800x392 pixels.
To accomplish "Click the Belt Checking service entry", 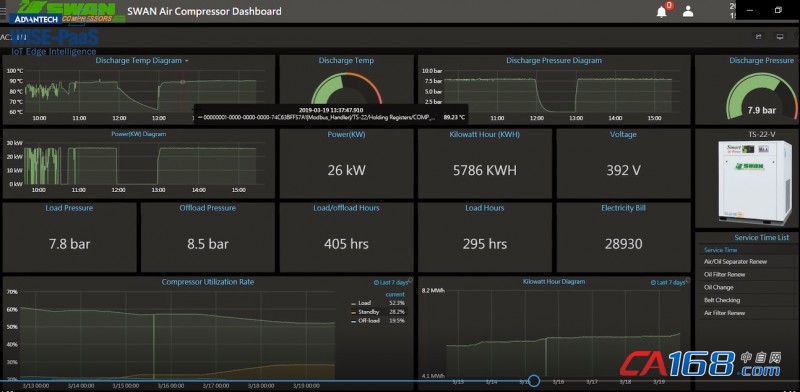I will 721,300.
